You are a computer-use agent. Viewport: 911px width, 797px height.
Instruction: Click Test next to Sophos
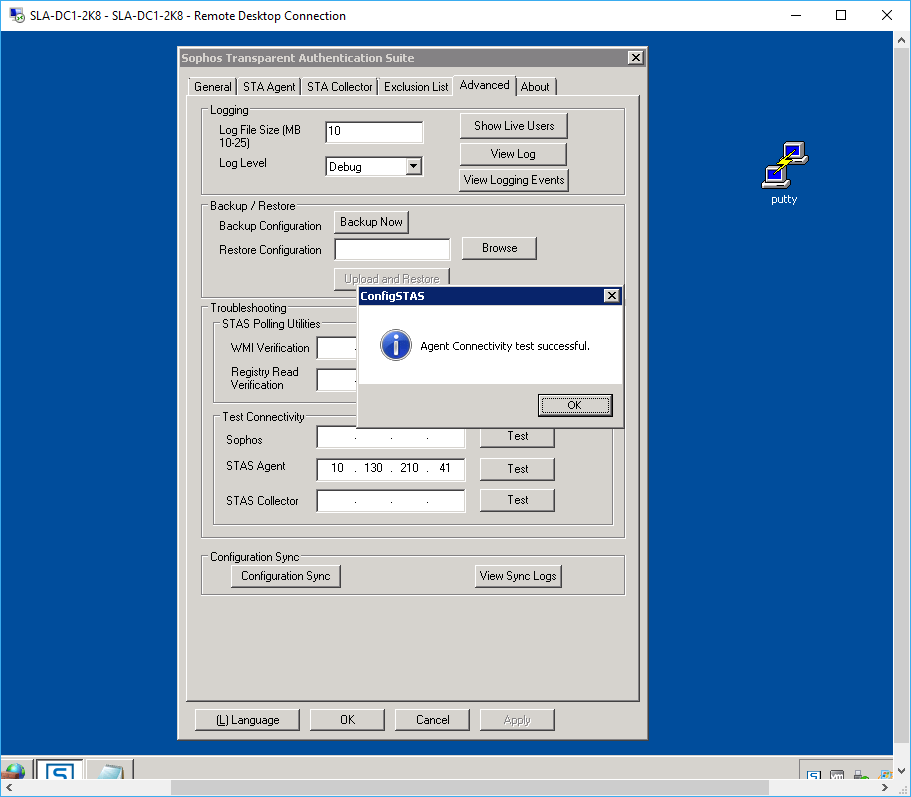517,437
